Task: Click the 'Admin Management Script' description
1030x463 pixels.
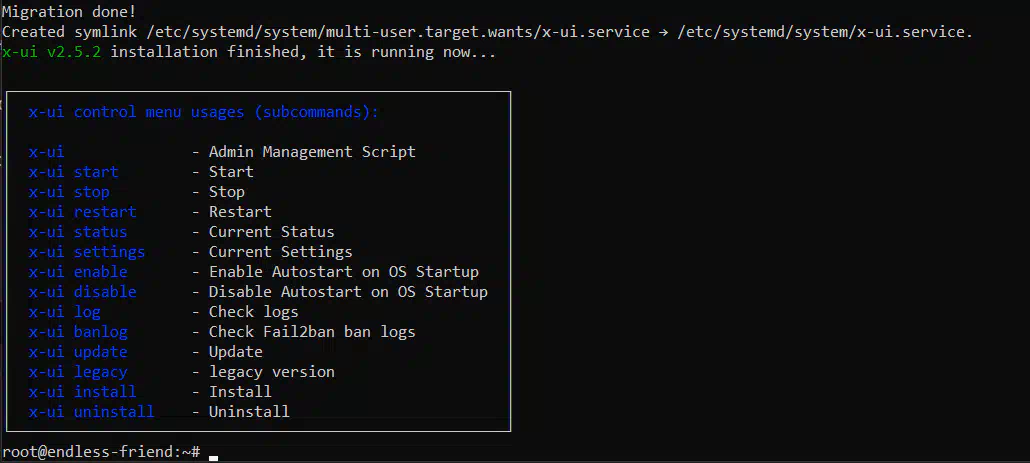Action: (x=312, y=152)
